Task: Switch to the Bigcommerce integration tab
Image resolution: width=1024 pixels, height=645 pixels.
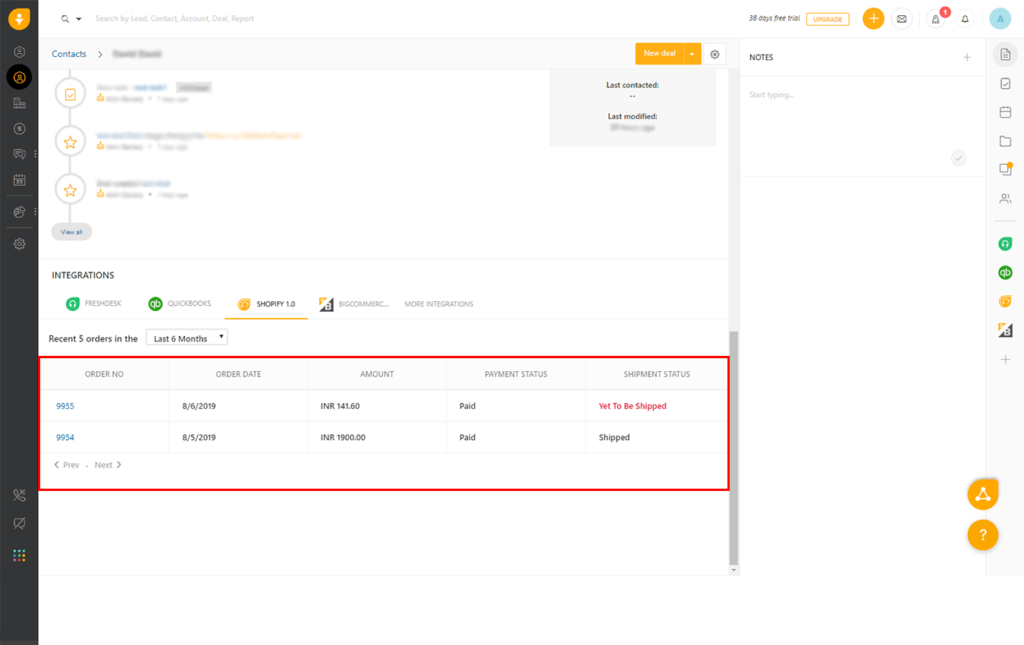Action: click(x=354, y=304)
